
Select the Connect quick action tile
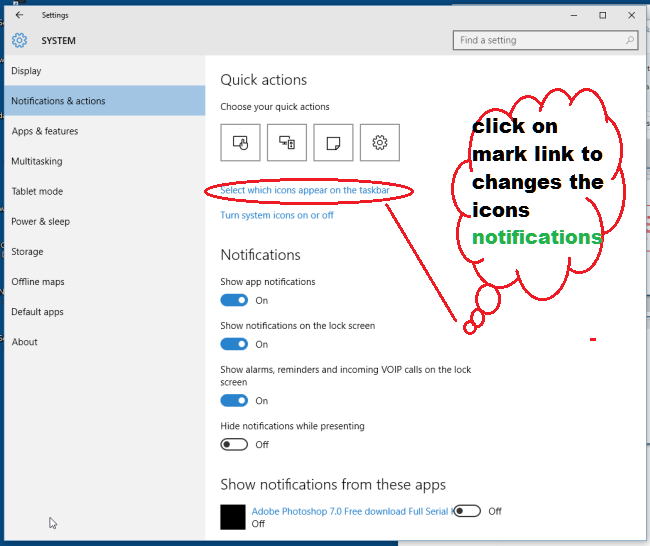tap(287, 142)
